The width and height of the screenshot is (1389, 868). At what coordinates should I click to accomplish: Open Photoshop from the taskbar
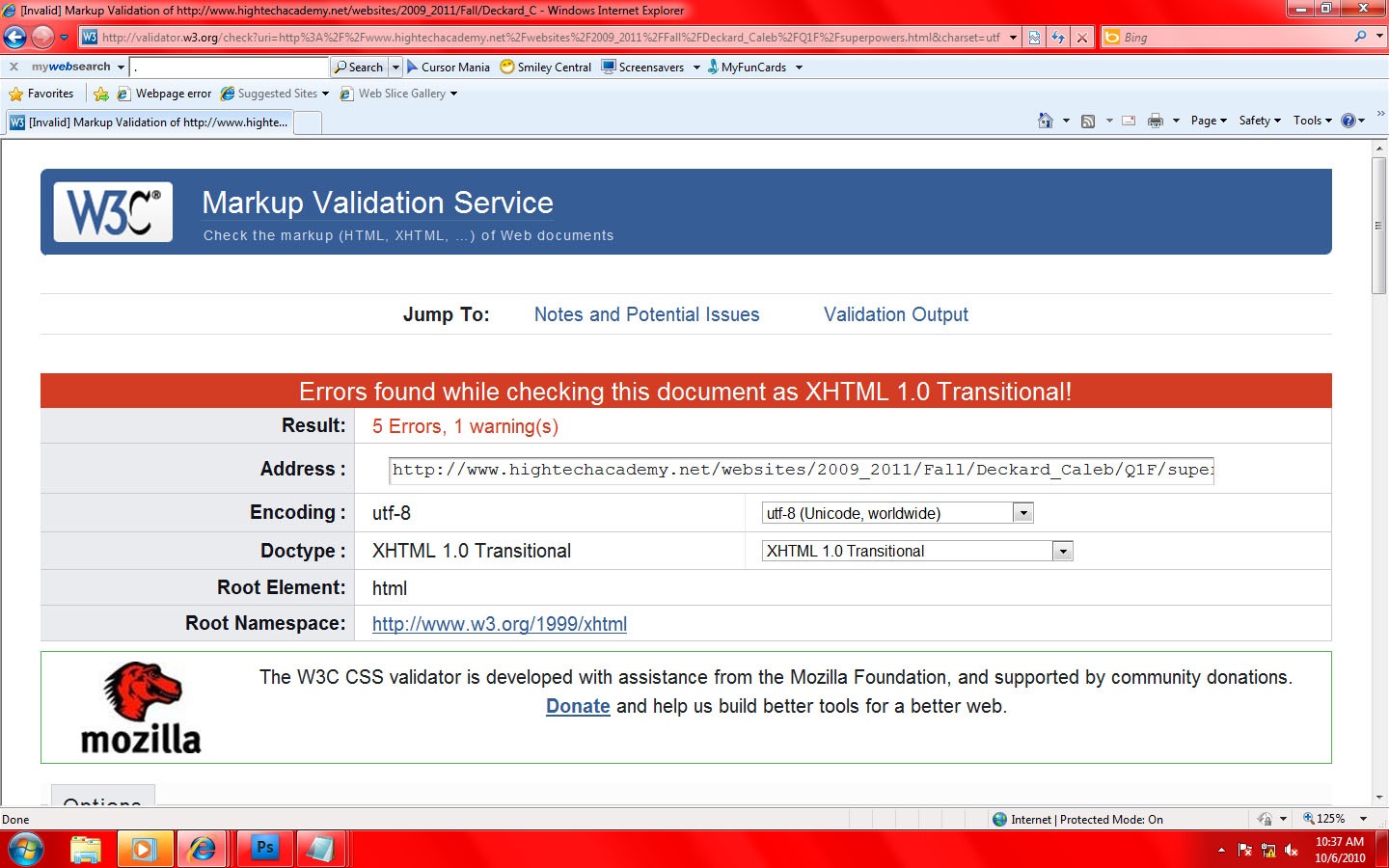[x=264, y=849]
